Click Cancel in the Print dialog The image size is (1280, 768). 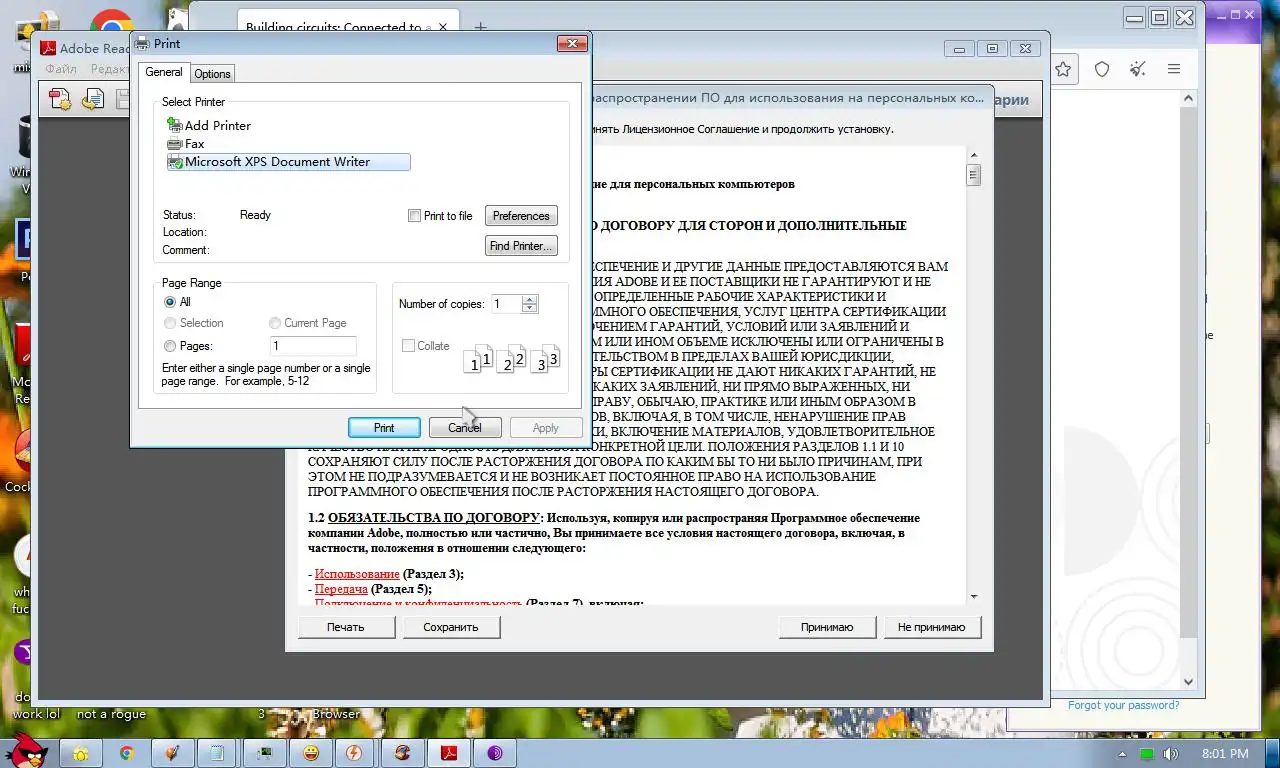465,428
